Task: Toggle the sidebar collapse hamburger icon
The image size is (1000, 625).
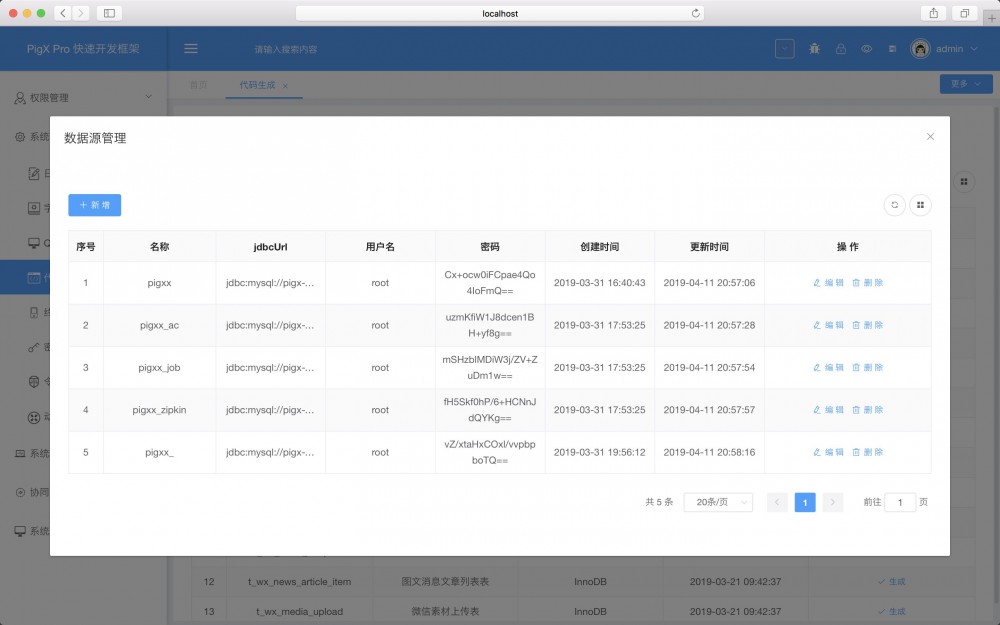Action: tap(191, 48)
